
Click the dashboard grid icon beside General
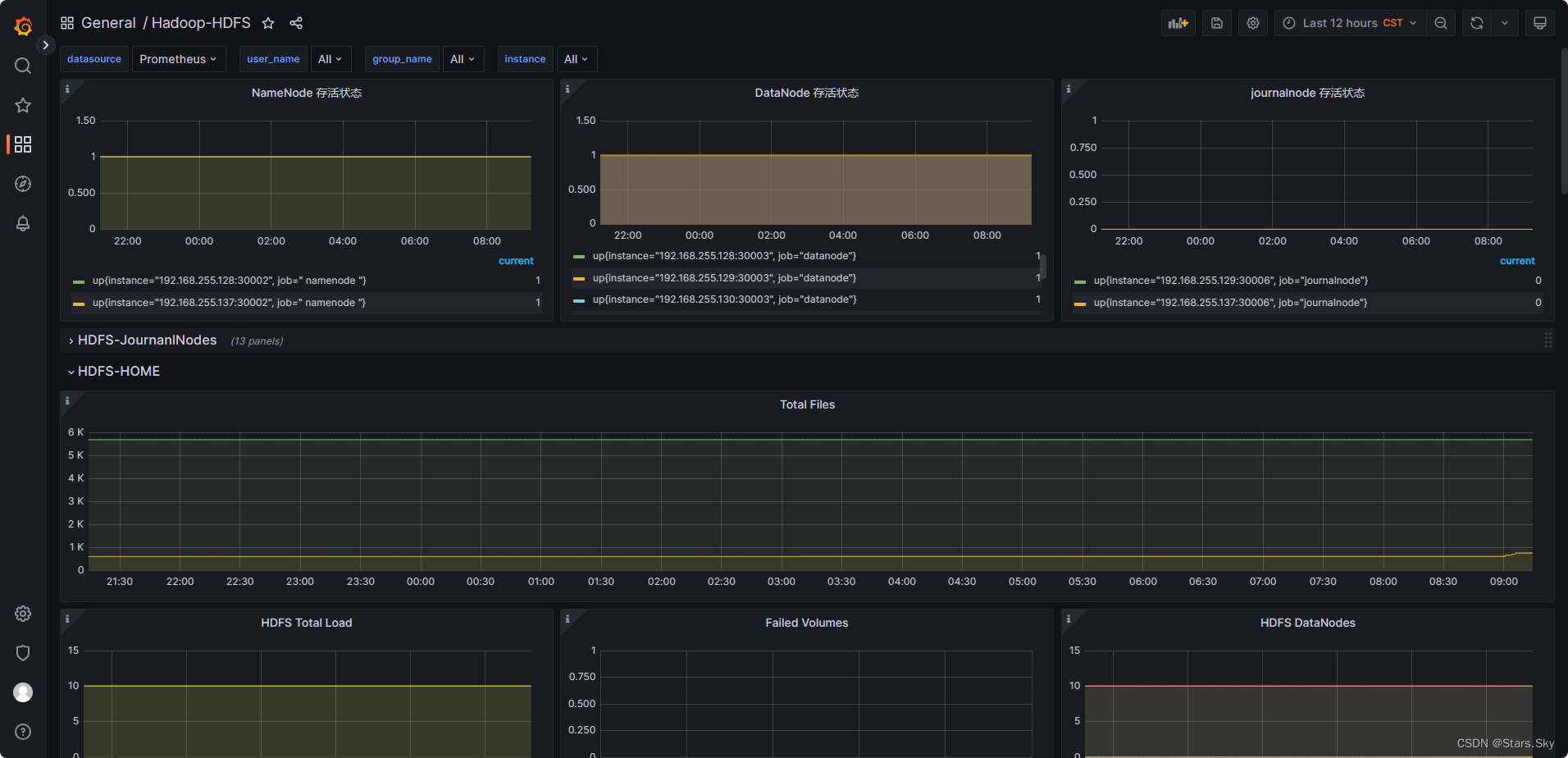coord(67,23)
